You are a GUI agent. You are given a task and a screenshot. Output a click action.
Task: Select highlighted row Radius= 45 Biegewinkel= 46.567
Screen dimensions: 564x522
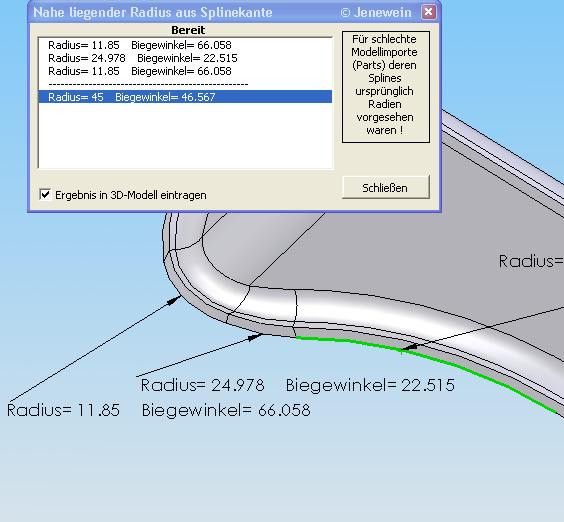tap(185, 97)
